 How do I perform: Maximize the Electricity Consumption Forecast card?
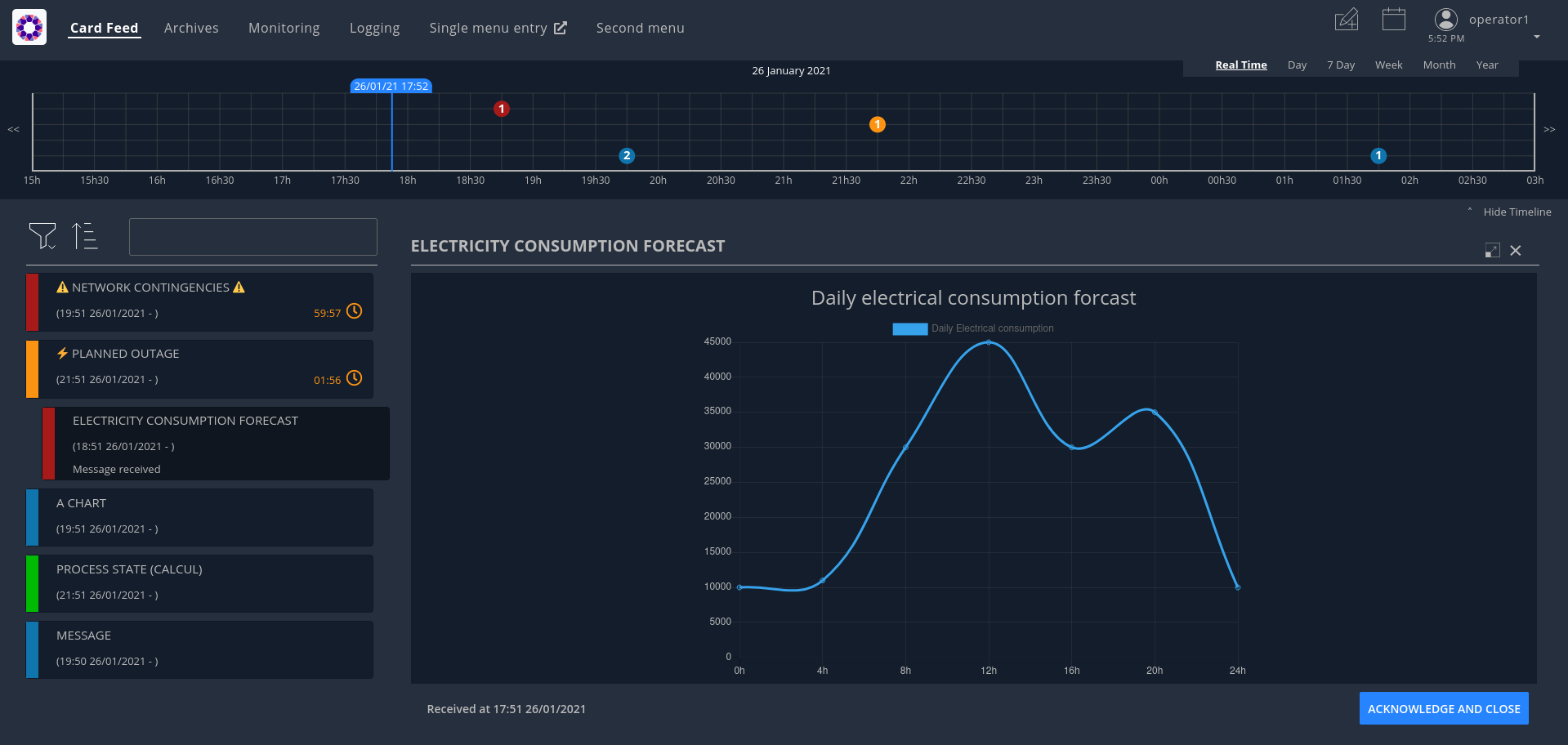tap(1492, 251)
